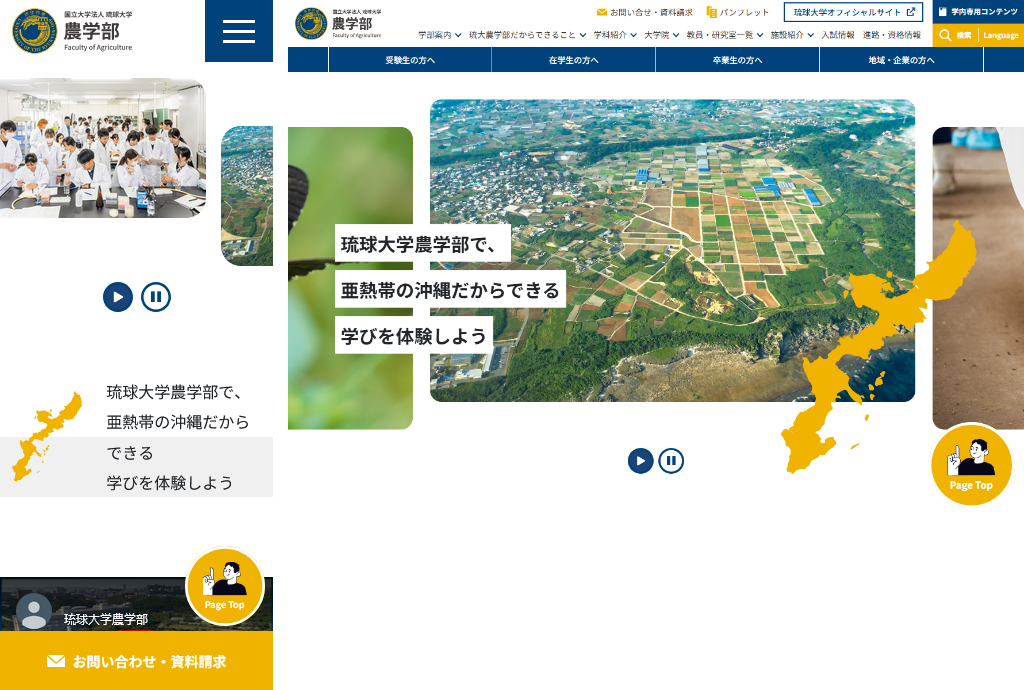Click the 琉球大学農学部 video avatar icon
This screenshot has height=690, width=1024.
[34, 612]
